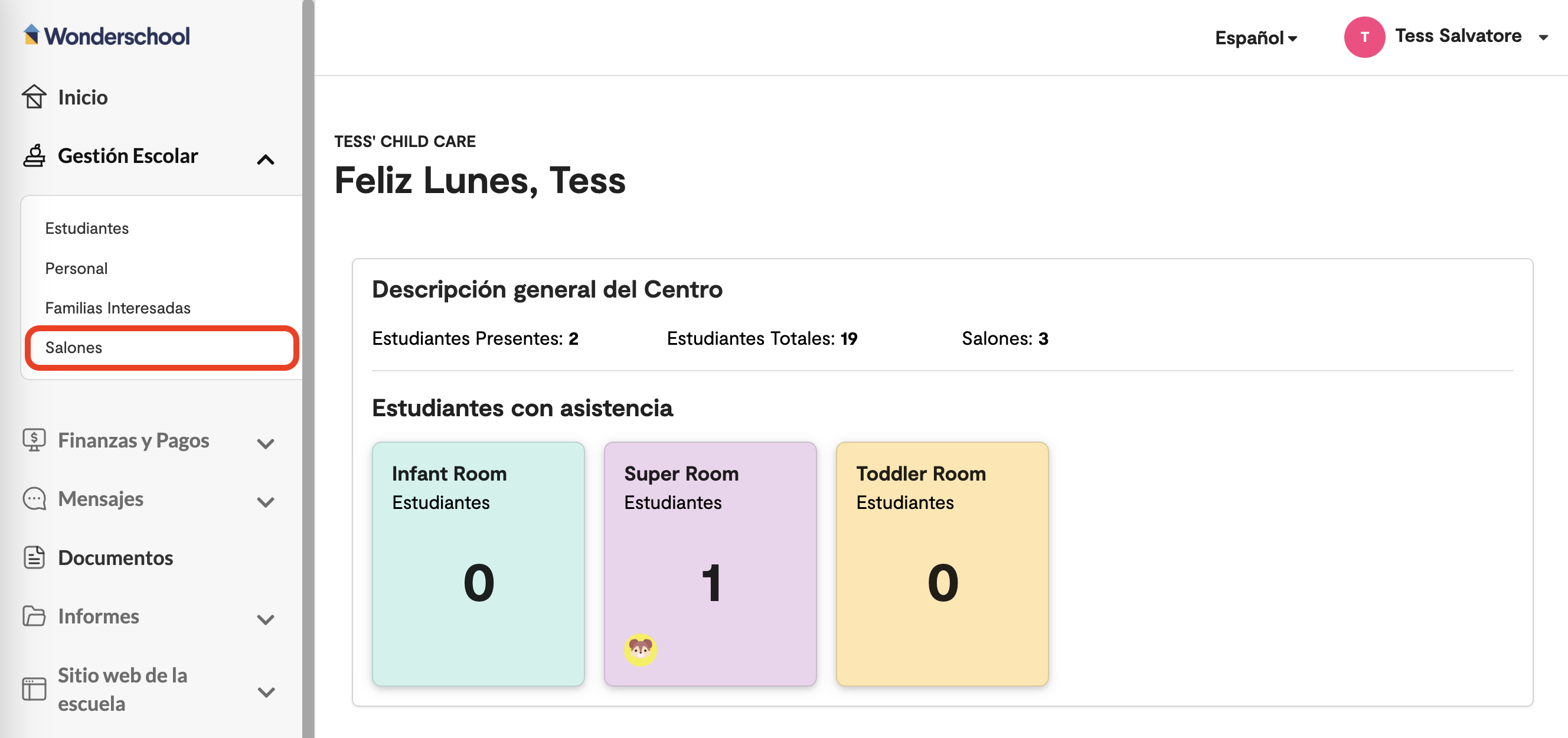
Task: Expand the Mensajes section chevron
Action: point(266,502)
